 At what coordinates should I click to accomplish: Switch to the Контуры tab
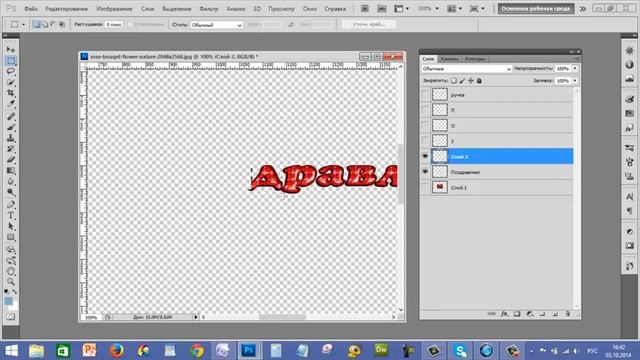[x=475, y=59]
